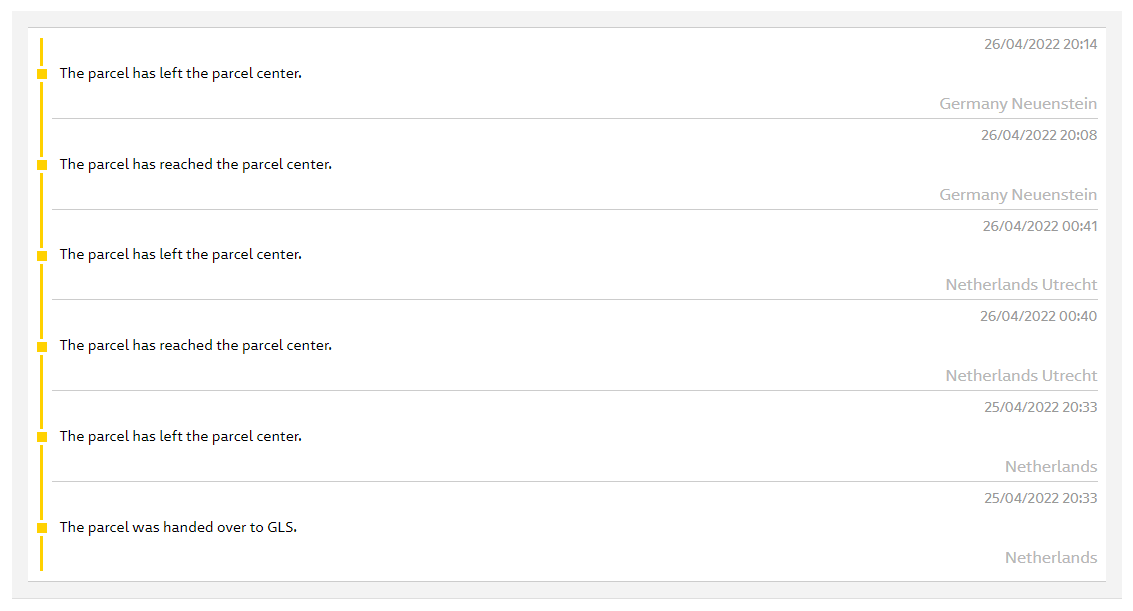The width and height of the screenshot is (1133, 611).
Task: Click the yellow marker beside Neuenstein arrival event
Action: click(42, 164)
